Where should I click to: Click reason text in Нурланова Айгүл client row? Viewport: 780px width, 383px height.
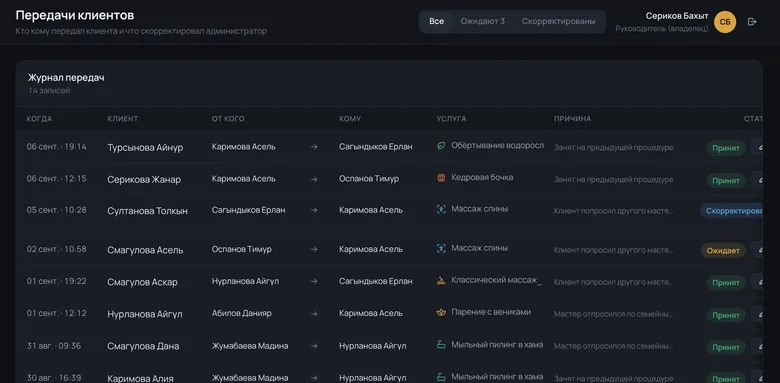coord(614,314)
